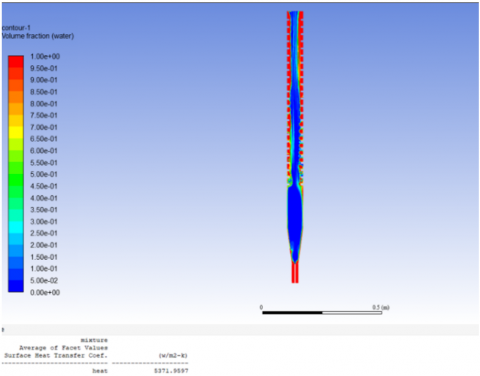
Task: Select legend value 2.50e-01
Action: pos(44,233)
